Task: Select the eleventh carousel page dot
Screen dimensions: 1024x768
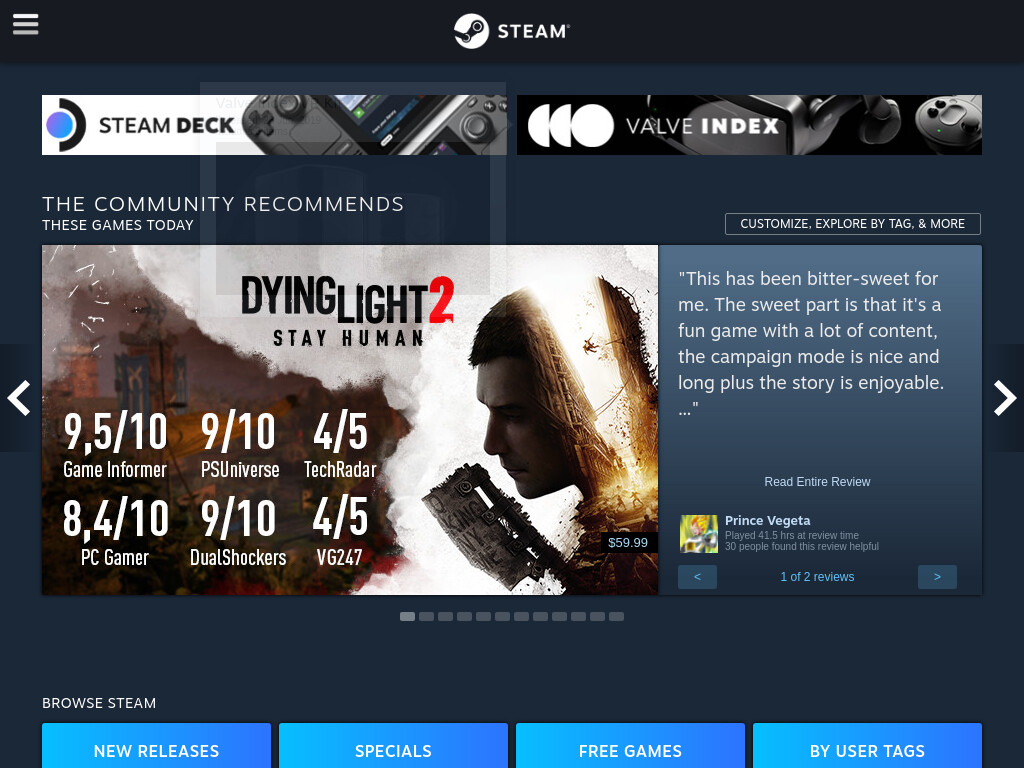Action: pyautogui.click(x=597, y=616)
